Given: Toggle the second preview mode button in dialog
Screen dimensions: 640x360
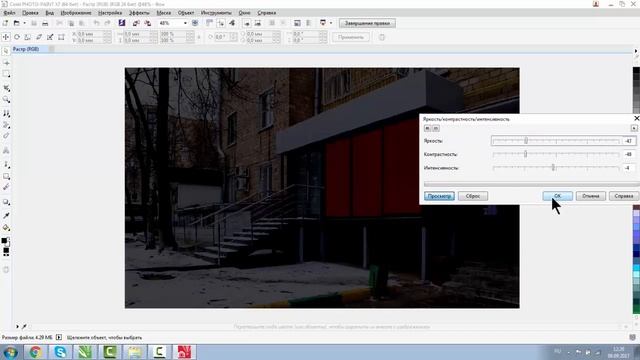Looking at the screenshot, I should click(x=436, y=128).
